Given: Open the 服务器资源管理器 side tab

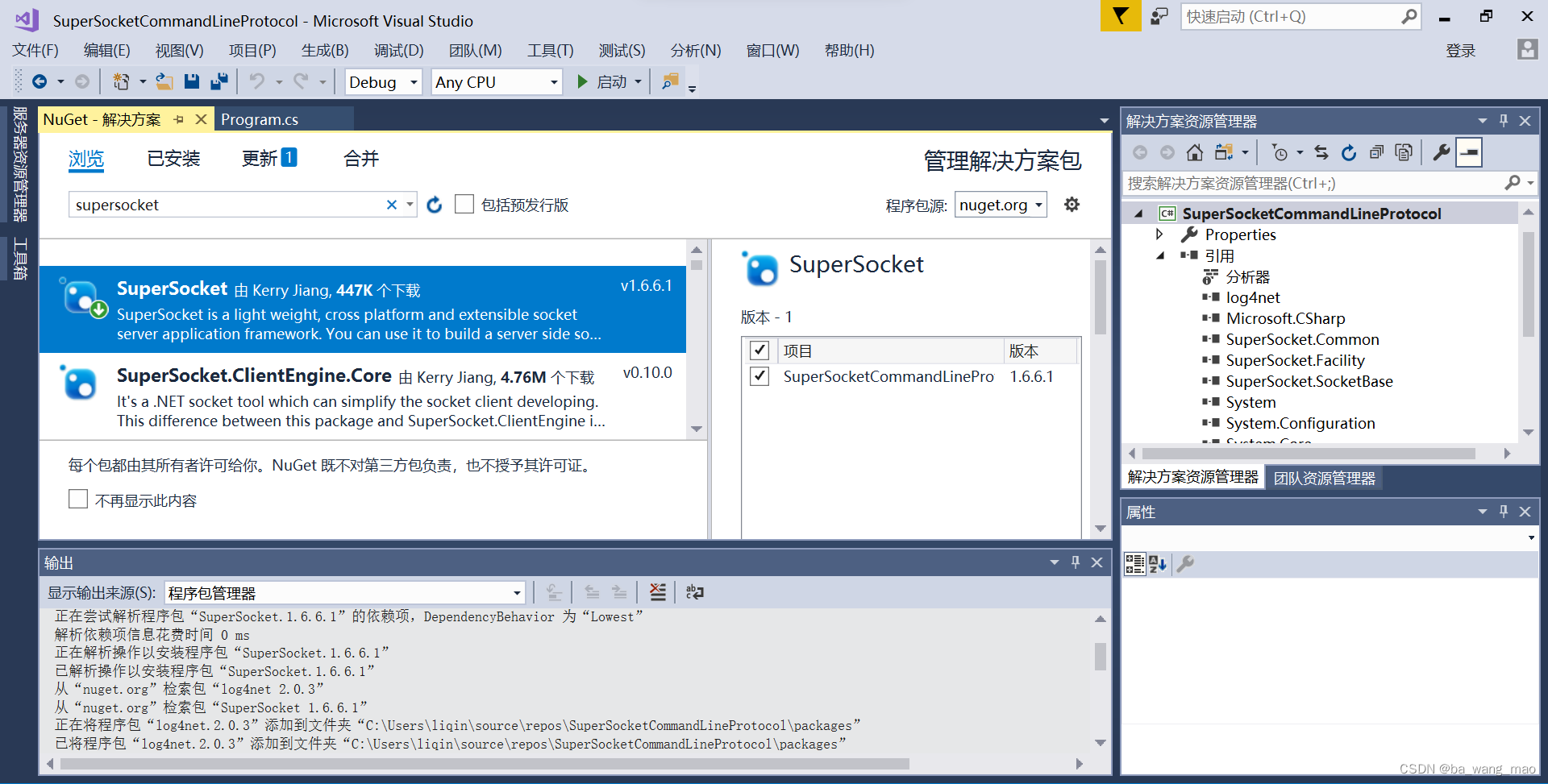Looking at the screenshot, I should [20, 164].
